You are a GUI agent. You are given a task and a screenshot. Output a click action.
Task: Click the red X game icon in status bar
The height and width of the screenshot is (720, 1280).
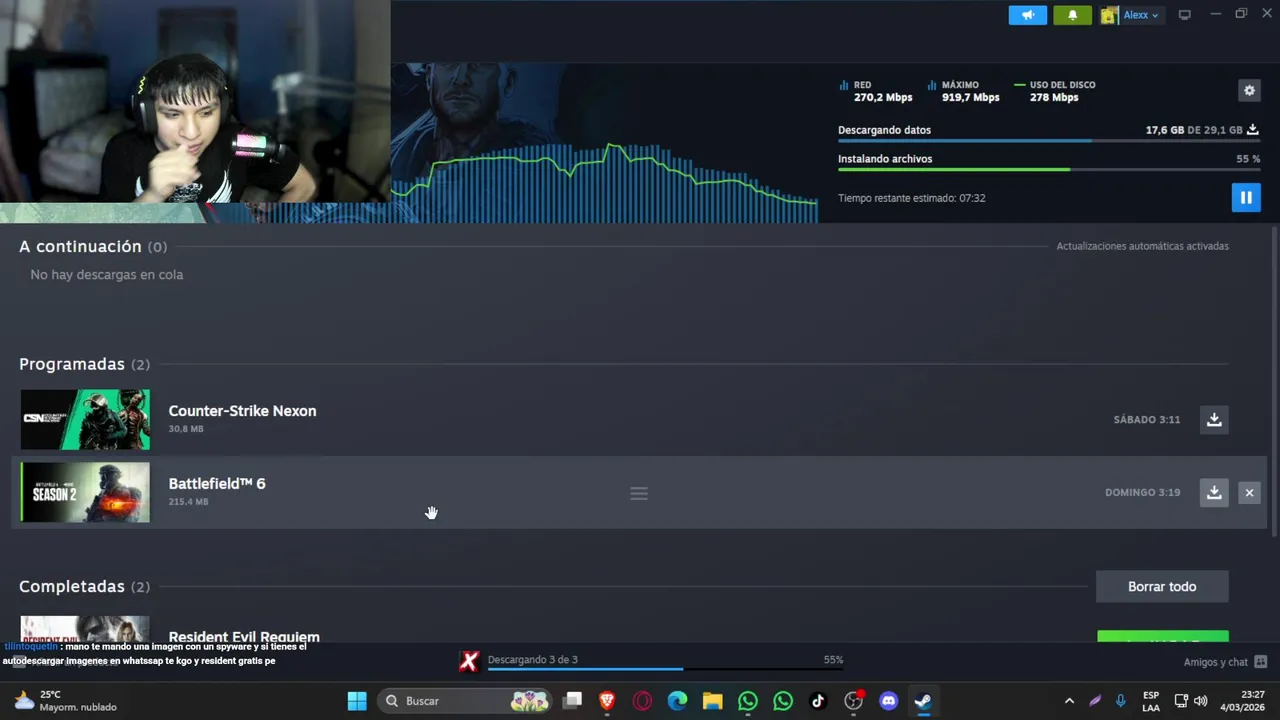pos(469,661)
